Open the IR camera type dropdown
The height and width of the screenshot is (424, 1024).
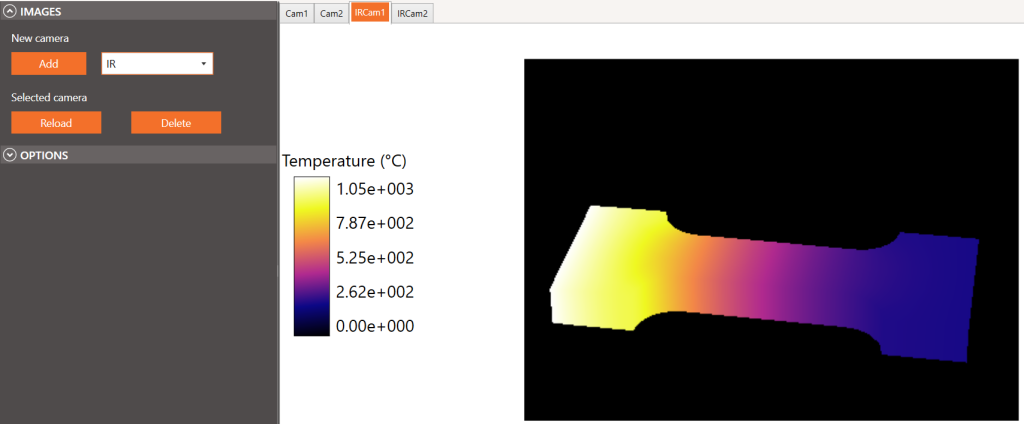157,63
